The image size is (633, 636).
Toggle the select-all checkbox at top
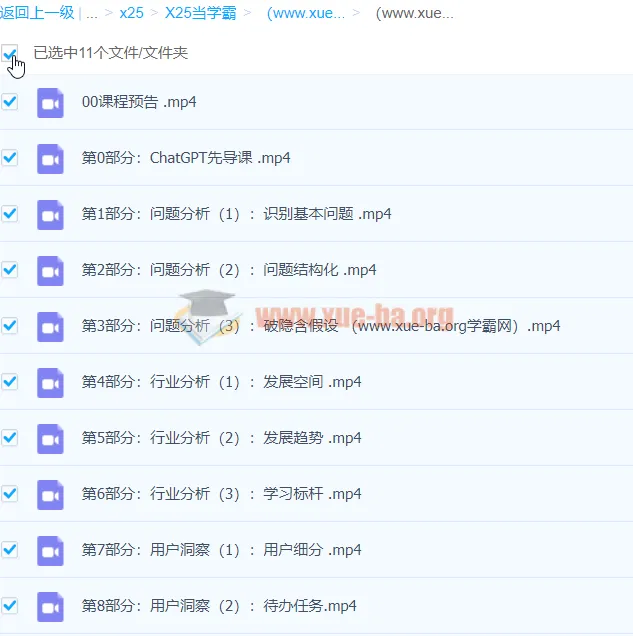(x=9, y=52)
